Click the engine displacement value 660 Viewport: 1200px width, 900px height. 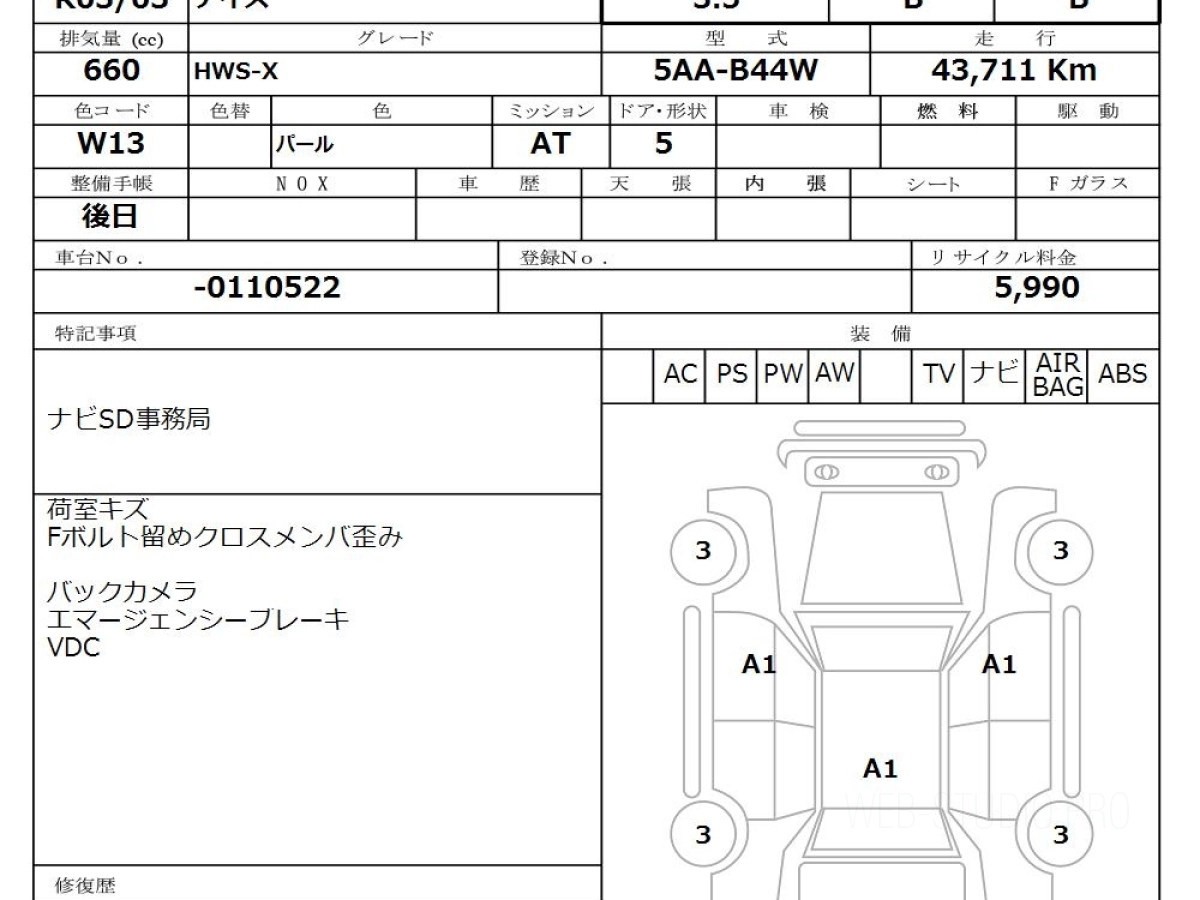tap(110, 71)
